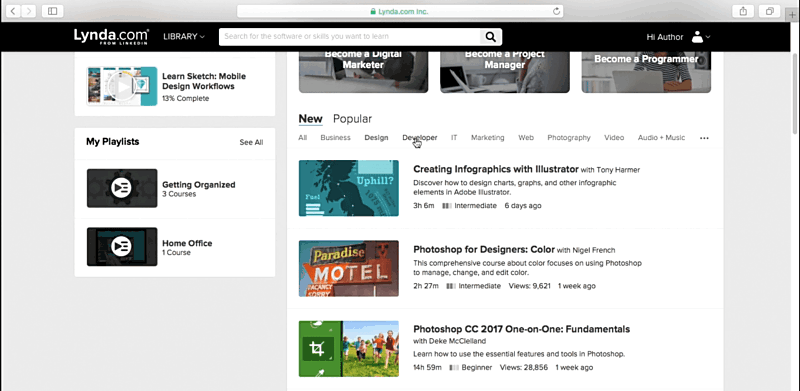Open Creating Infographics with Illustrator course
Screen dimensions: 800x391
point(496,169)
